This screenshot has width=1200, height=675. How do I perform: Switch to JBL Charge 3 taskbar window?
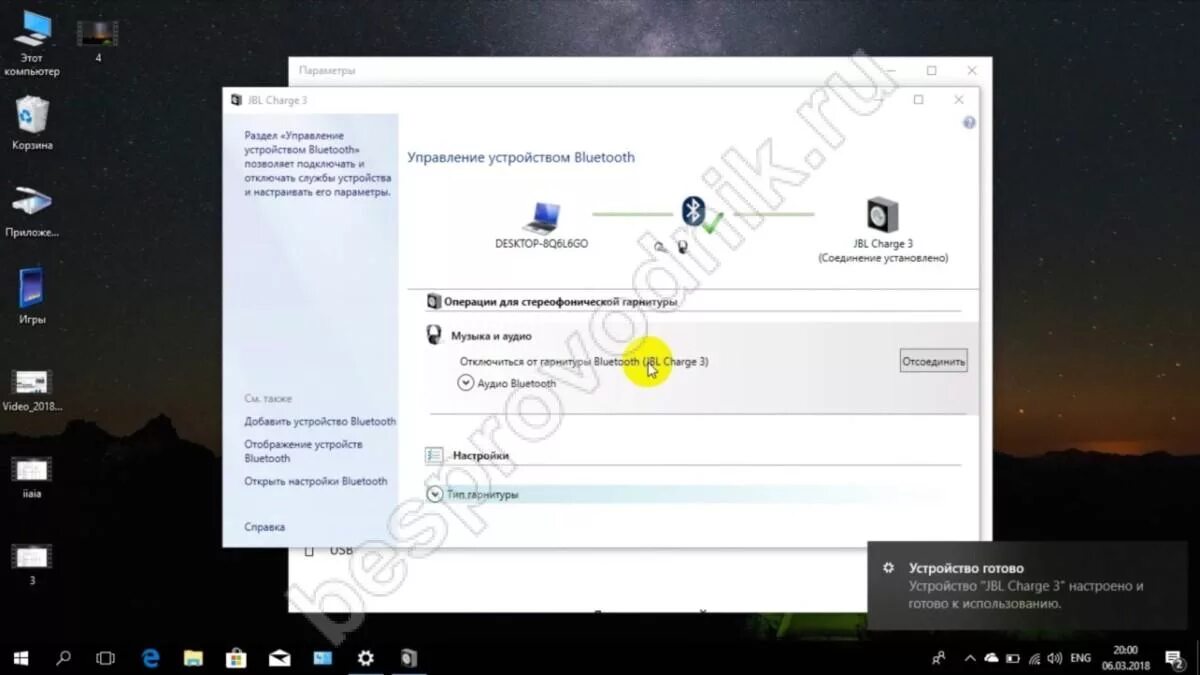coord(408,658)
